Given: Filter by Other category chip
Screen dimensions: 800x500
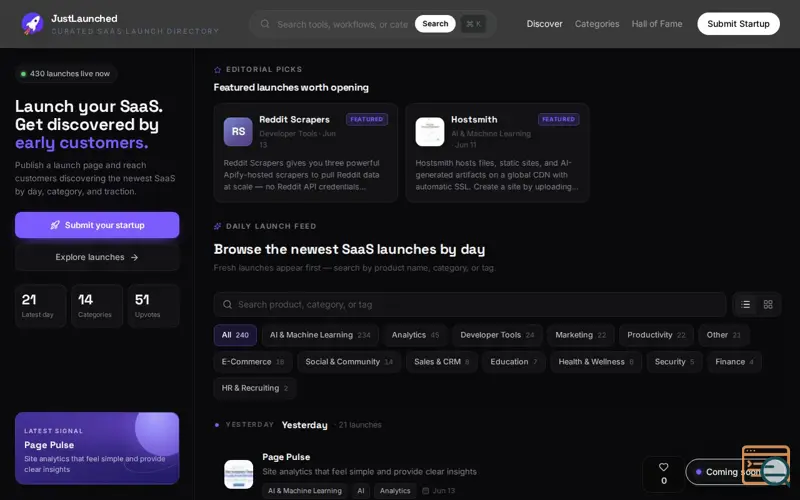Looking at the screenshot, I should point(723,335).
